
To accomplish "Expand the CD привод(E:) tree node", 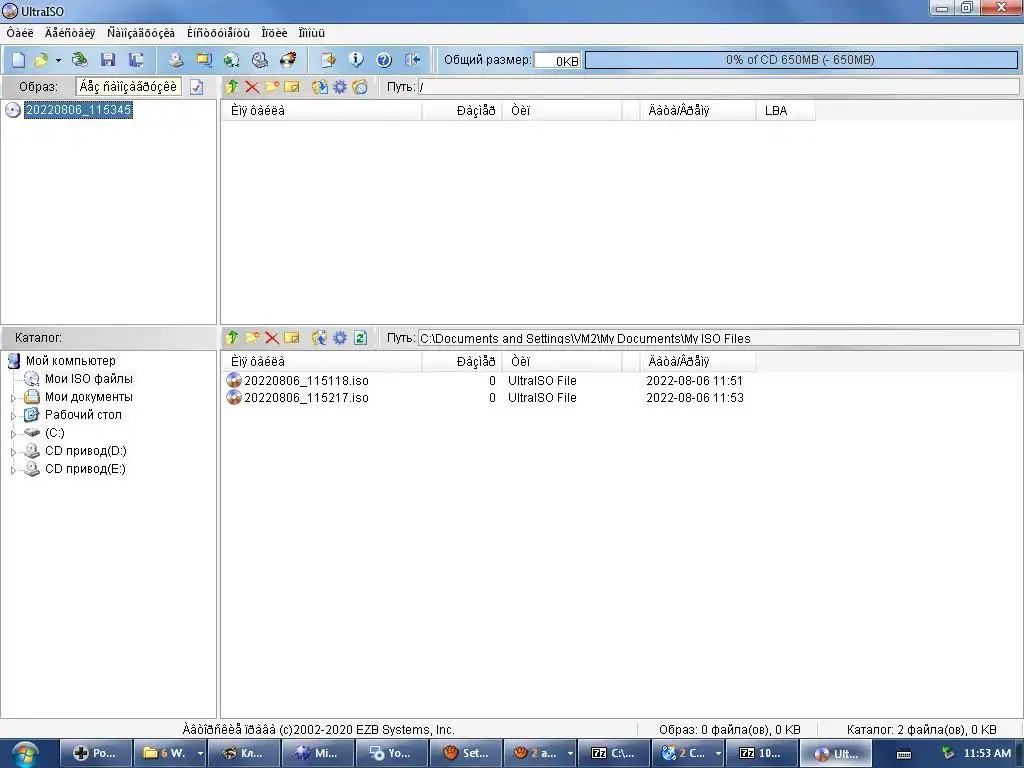I will click(x=13, y=470).
